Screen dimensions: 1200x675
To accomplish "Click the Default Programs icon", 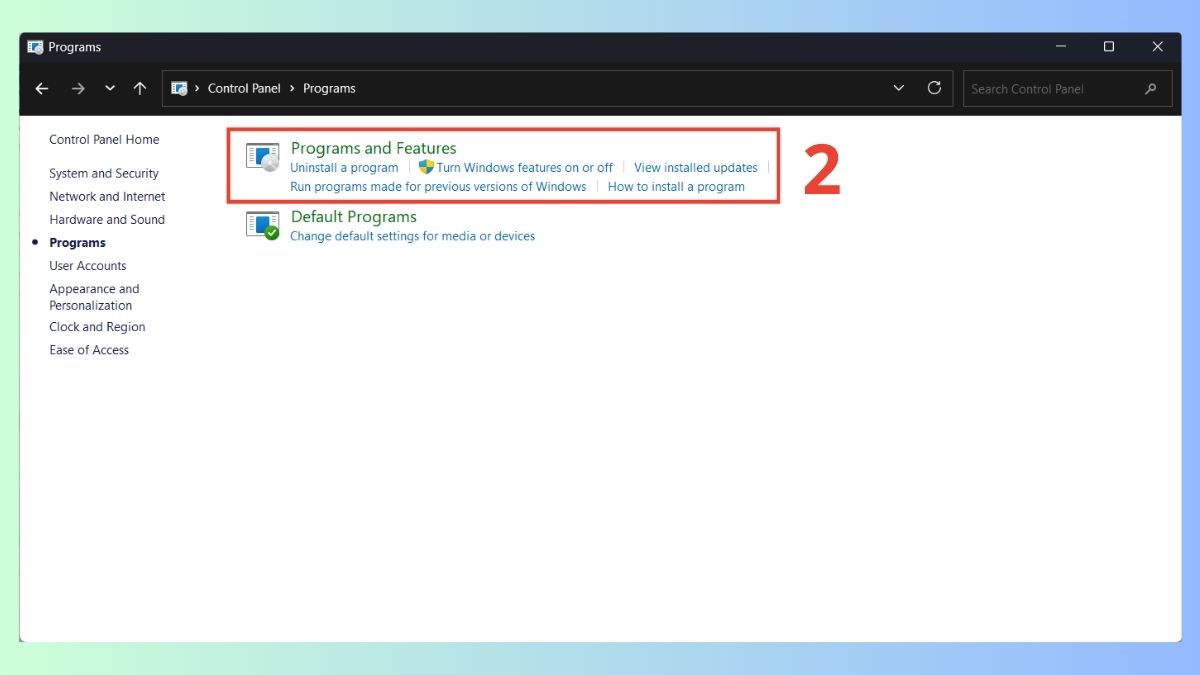I will click(261, 225).
